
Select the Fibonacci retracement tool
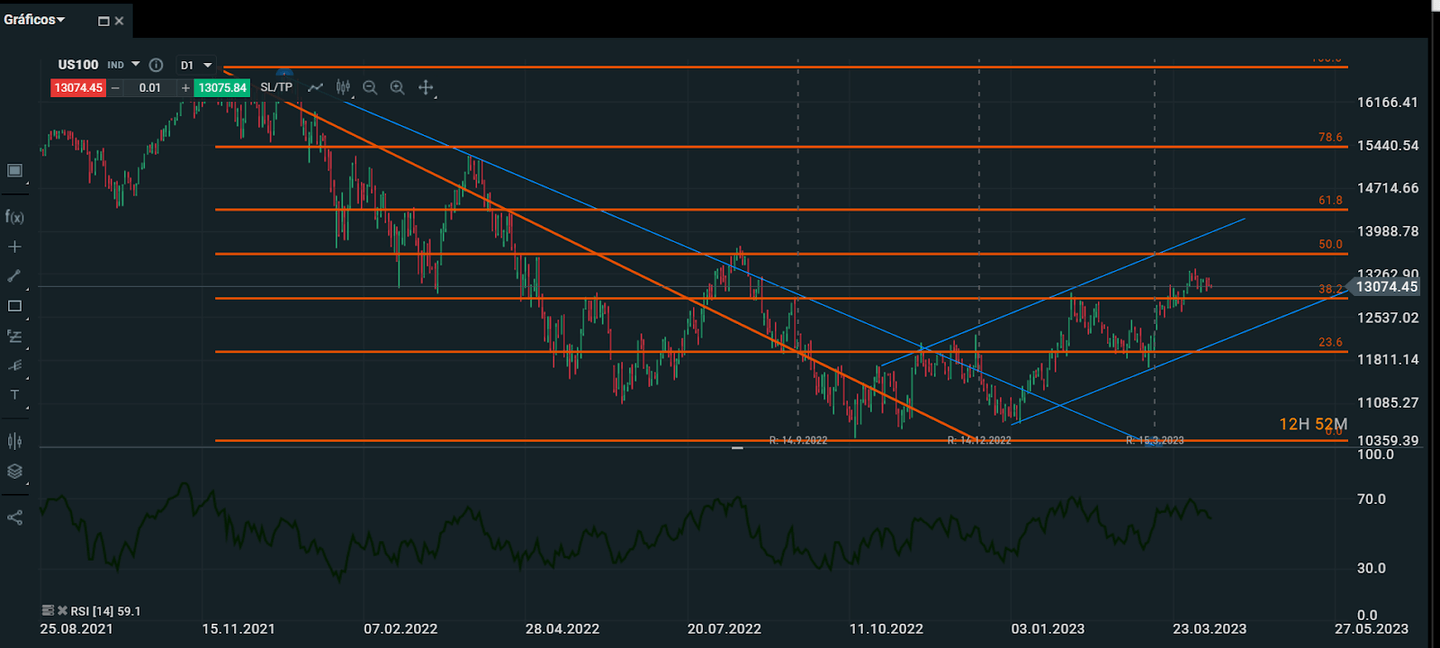pos(14,336)
